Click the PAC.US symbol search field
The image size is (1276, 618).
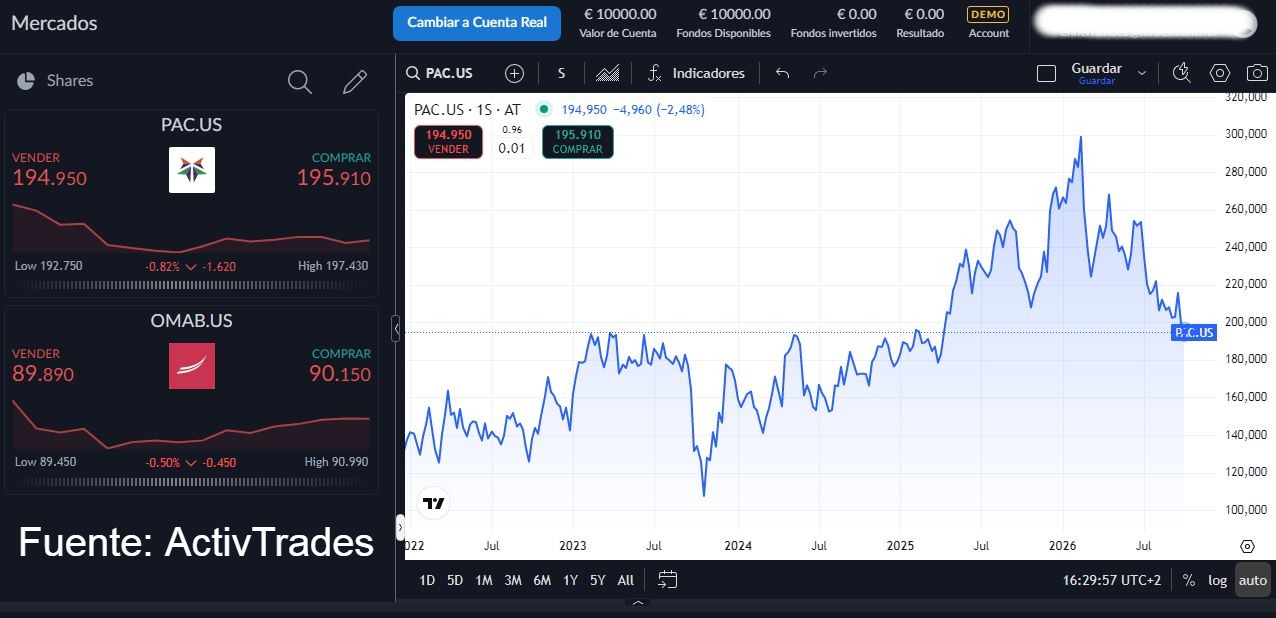(441, 73)
